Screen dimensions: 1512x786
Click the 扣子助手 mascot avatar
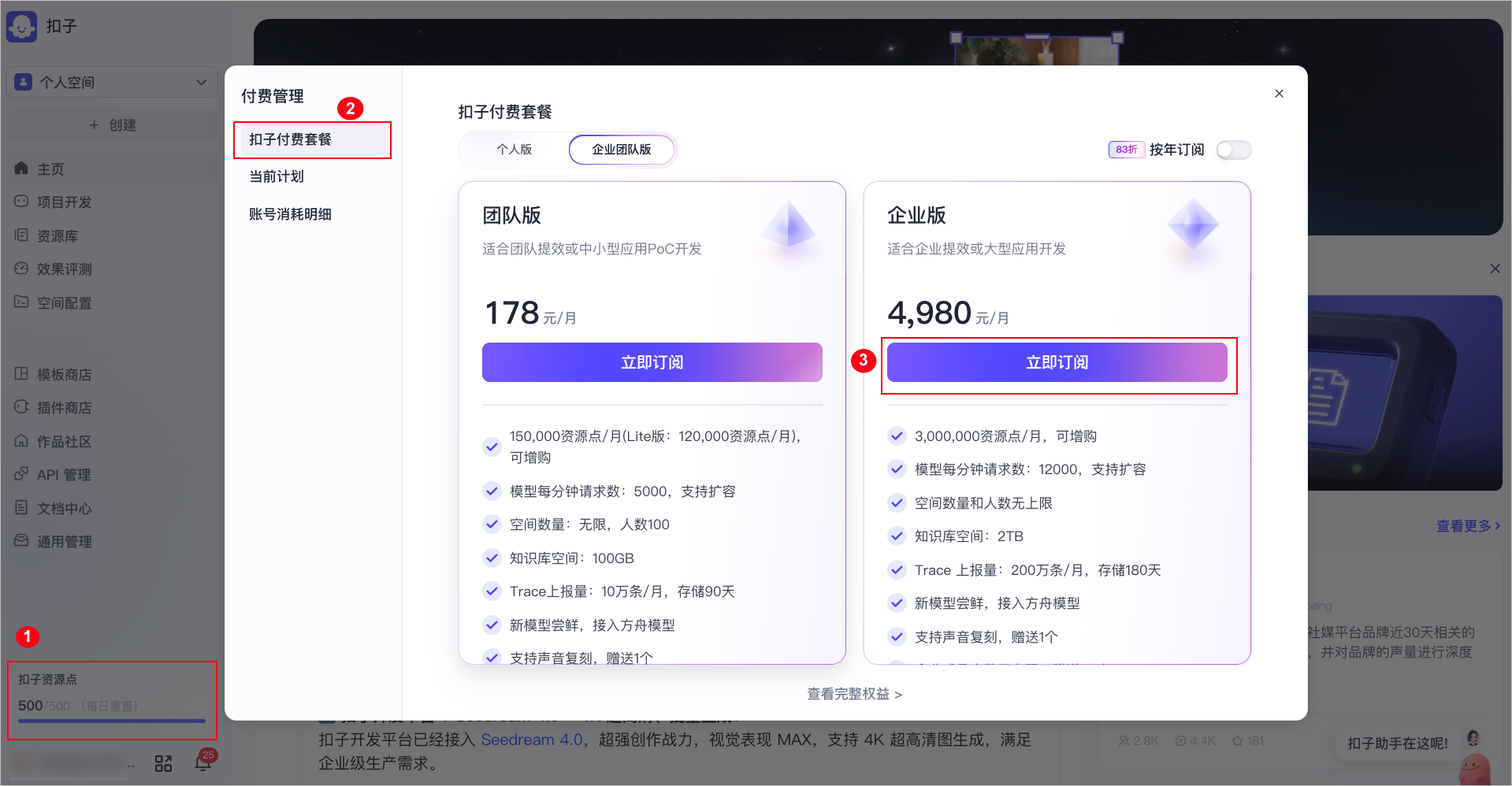(x=1475, y=768)
